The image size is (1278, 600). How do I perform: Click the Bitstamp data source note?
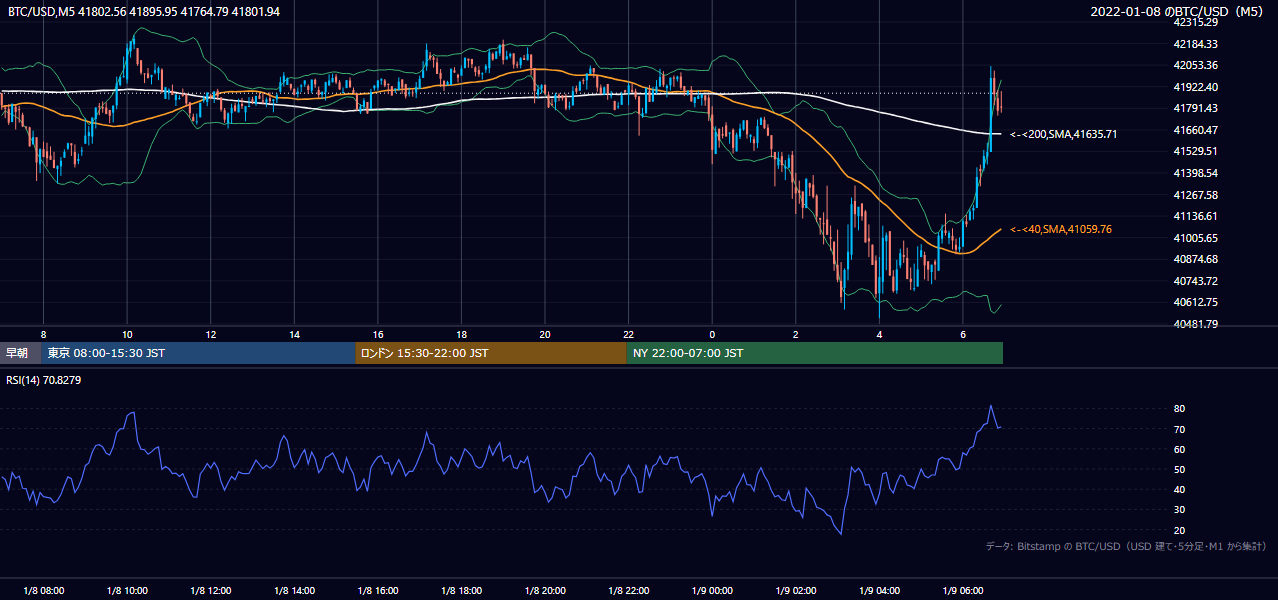(1126, 546)
